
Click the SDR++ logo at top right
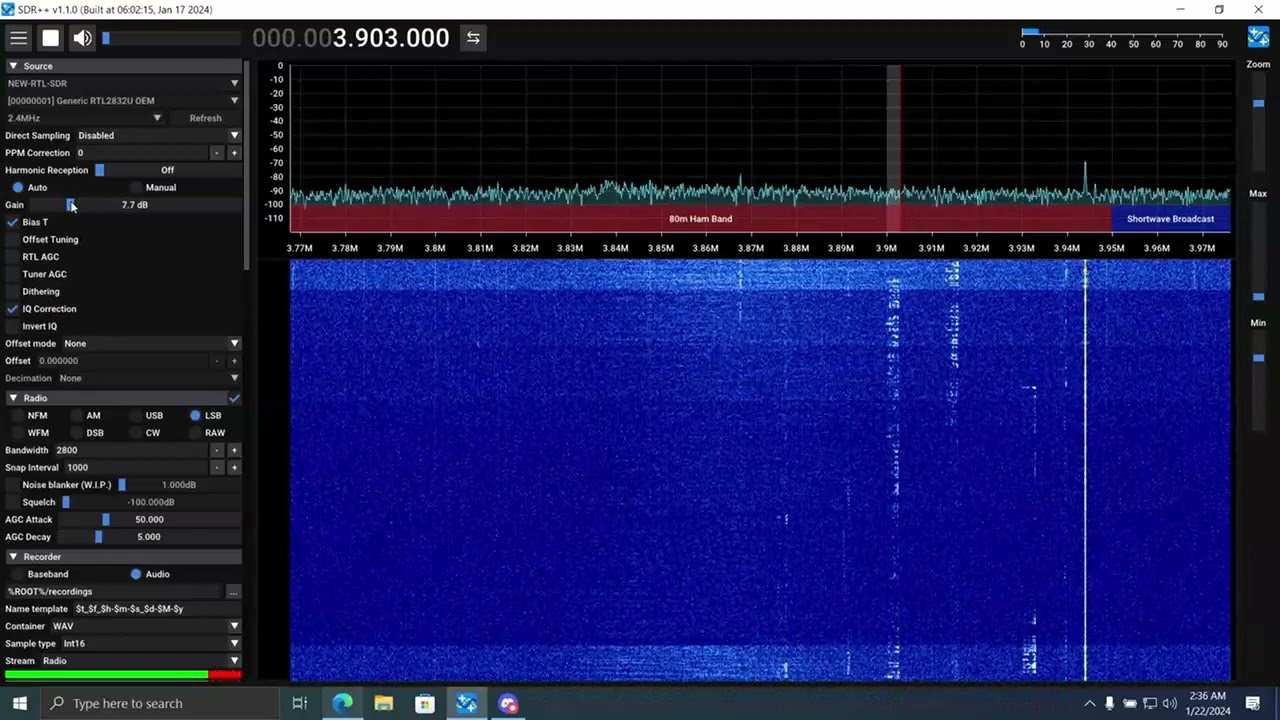1259,38
